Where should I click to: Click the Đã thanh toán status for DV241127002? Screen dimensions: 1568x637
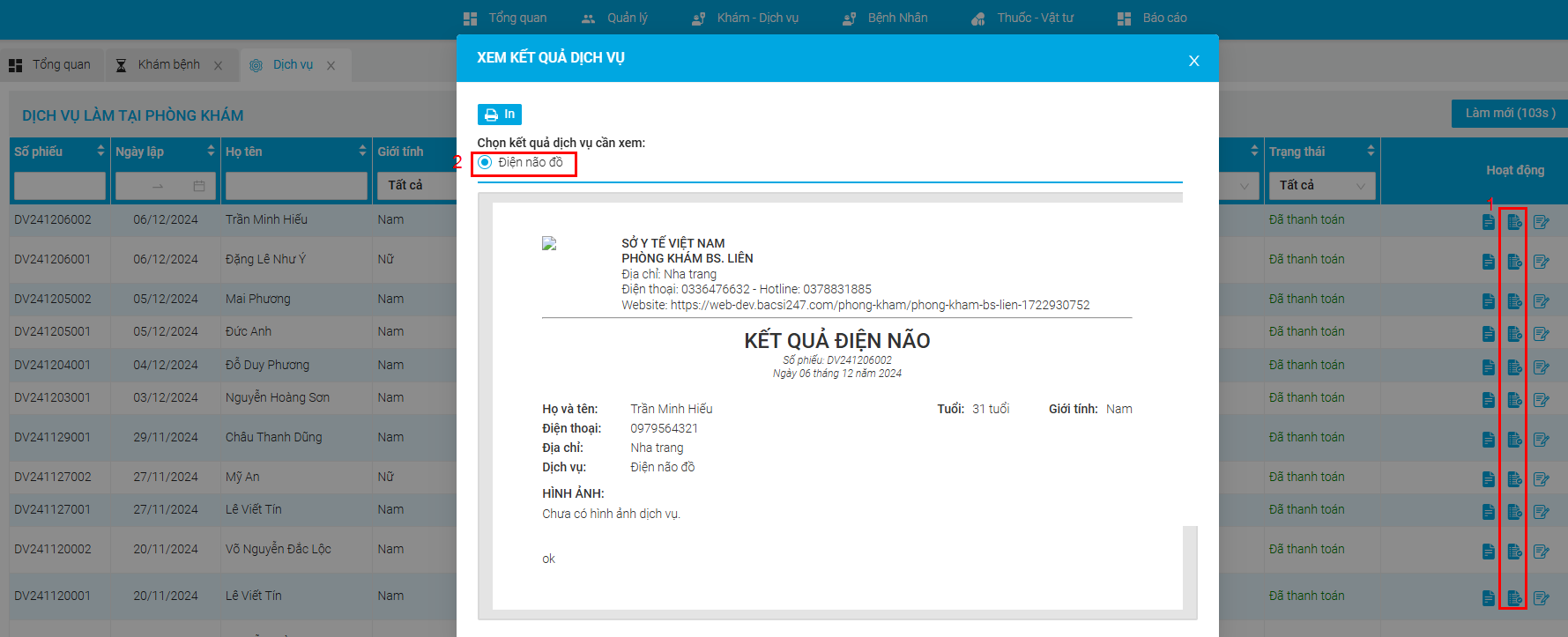point(1306,477)
